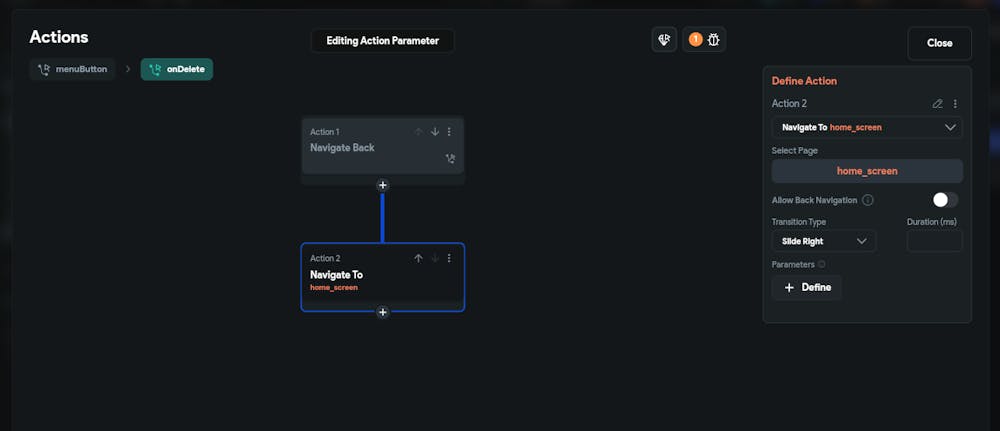
Task: Click Define to add parameters
Action: pos(807,288)
